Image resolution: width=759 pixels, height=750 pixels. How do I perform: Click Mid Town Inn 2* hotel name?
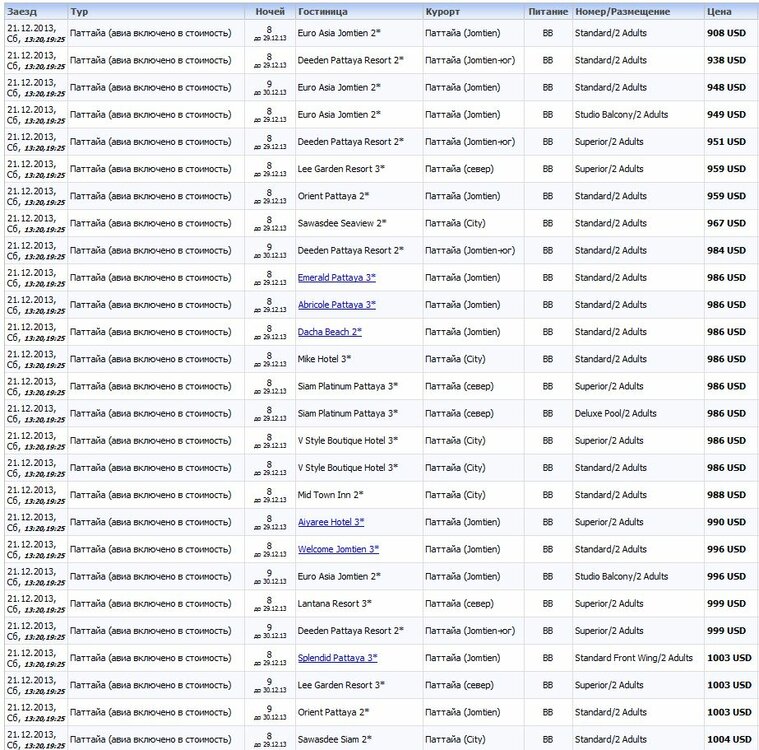330,495
